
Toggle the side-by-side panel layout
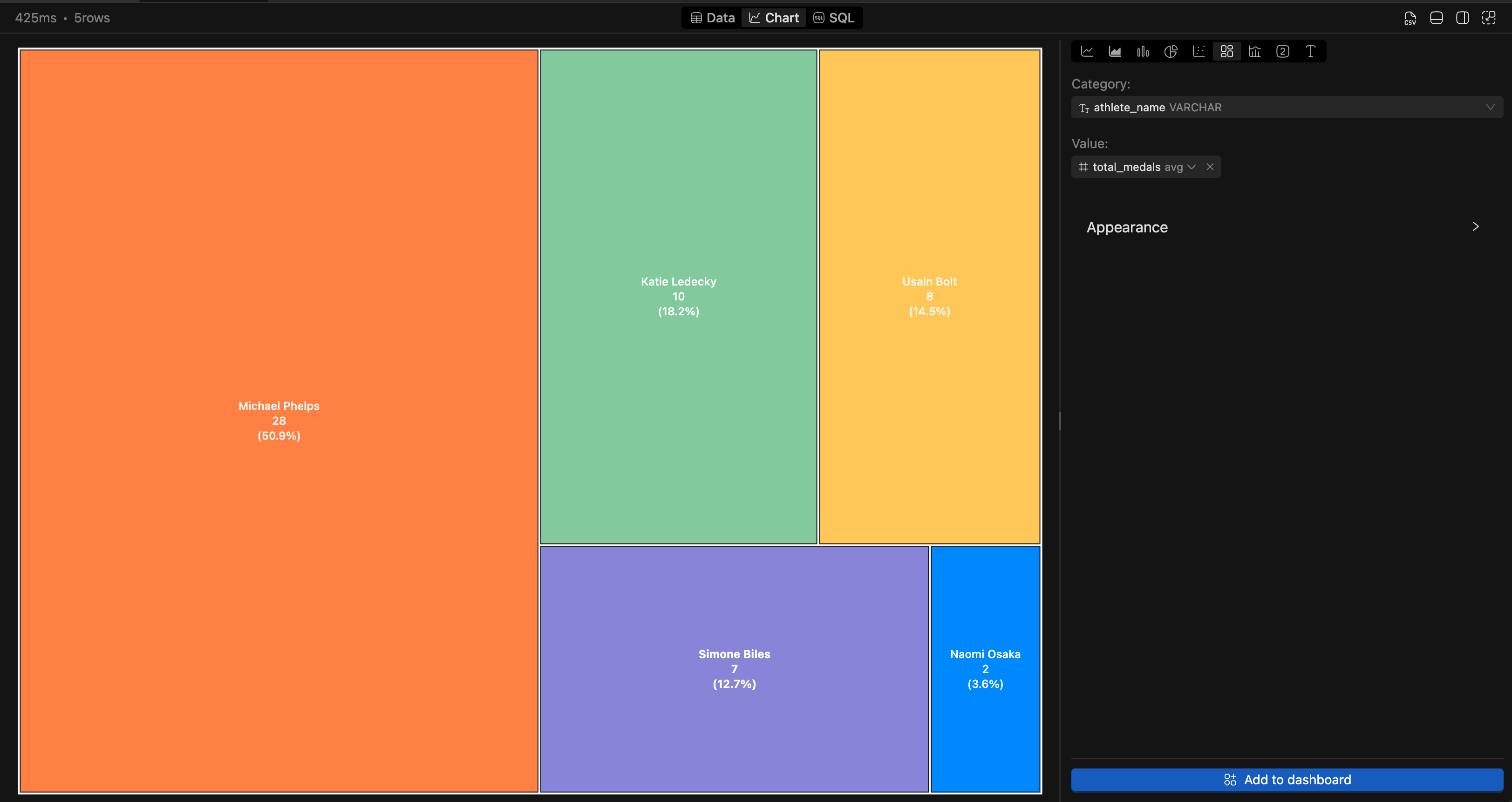click(x=1462, y=18)
